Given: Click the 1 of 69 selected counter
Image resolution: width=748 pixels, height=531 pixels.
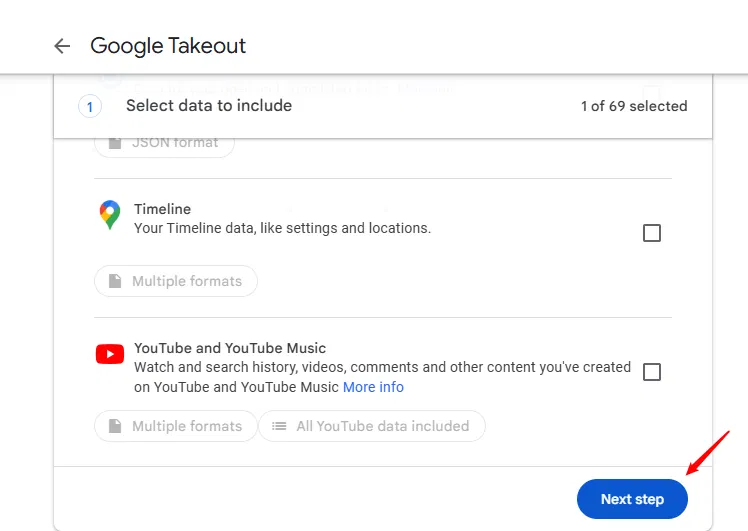Looking at the screenshot, I should point(634,106).
